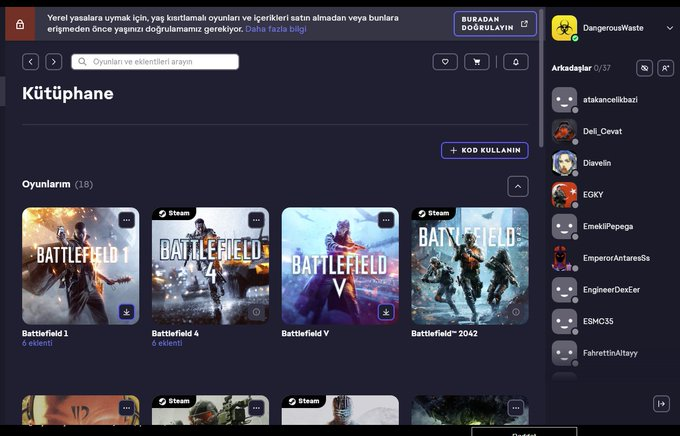Image resolution: width=680 pixels, height=436 pixels.
Task: Select friend atakancelikbazi
Action: pos(610,100)
